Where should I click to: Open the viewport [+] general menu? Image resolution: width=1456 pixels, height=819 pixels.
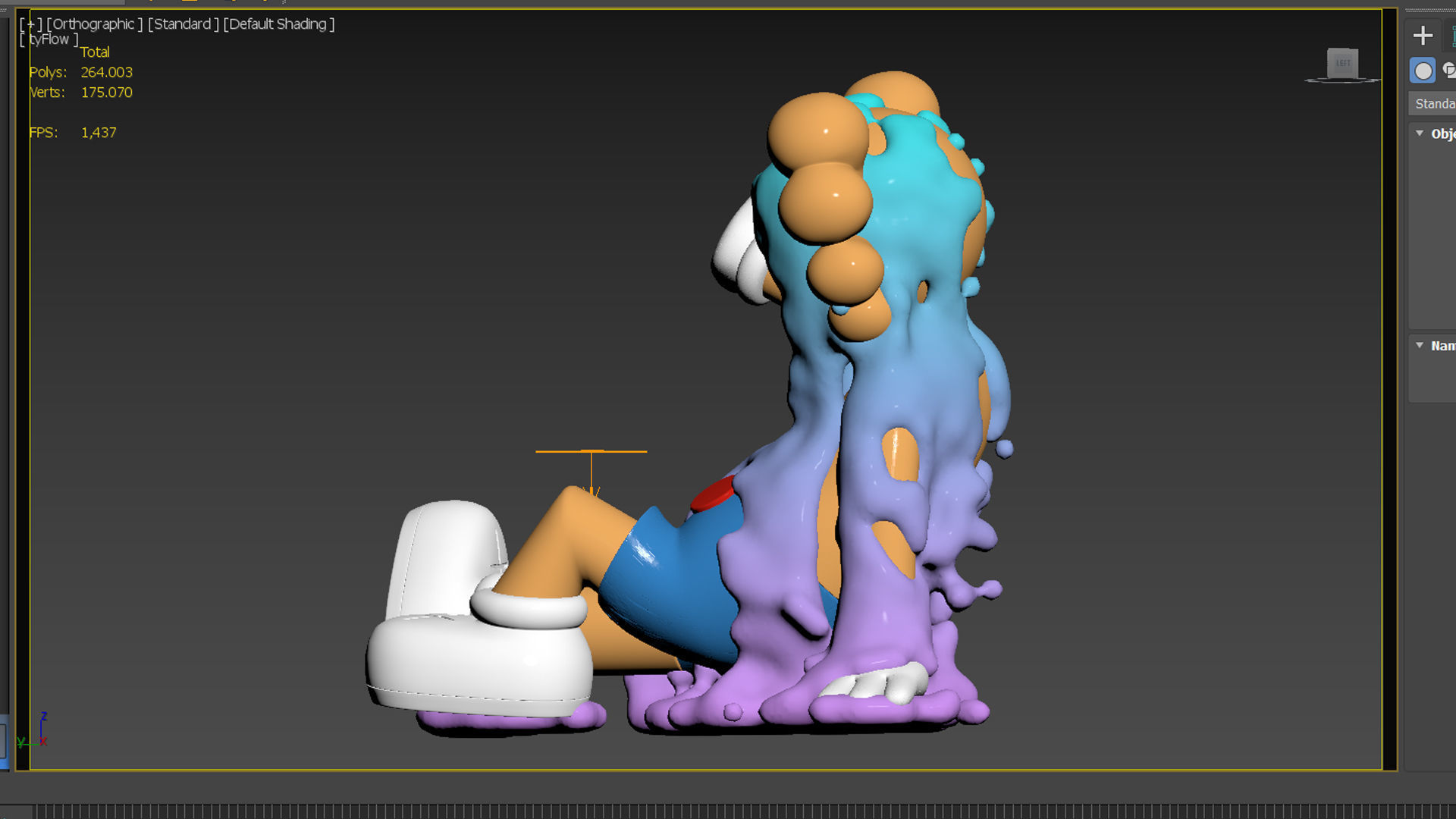tap(31, 24)
